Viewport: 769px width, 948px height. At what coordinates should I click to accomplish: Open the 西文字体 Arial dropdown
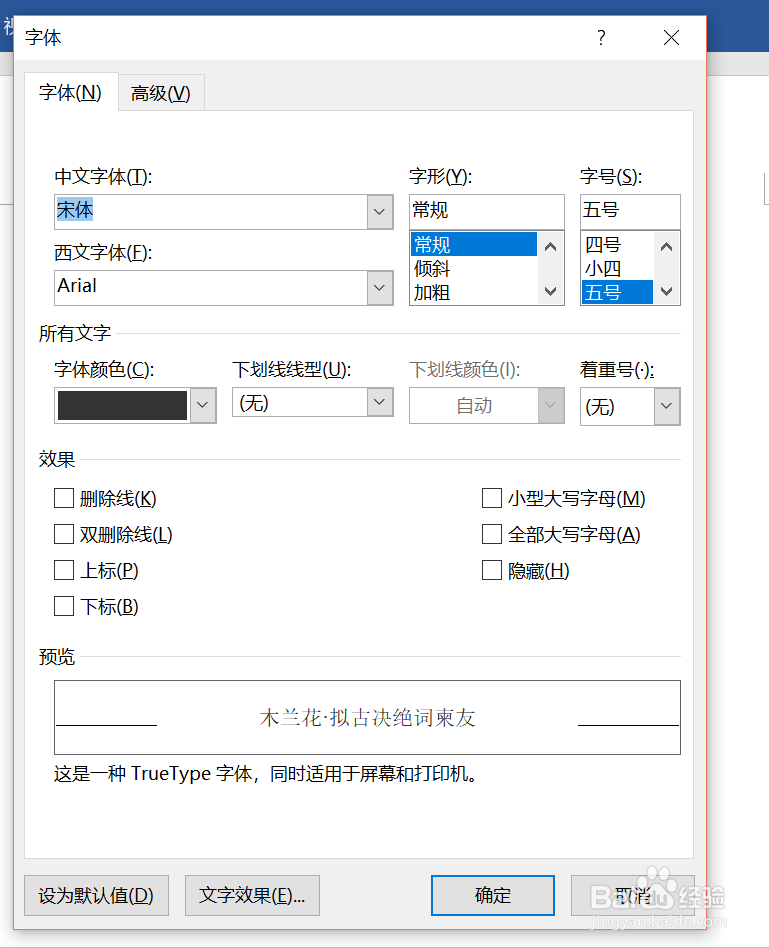tap(379, 287)
